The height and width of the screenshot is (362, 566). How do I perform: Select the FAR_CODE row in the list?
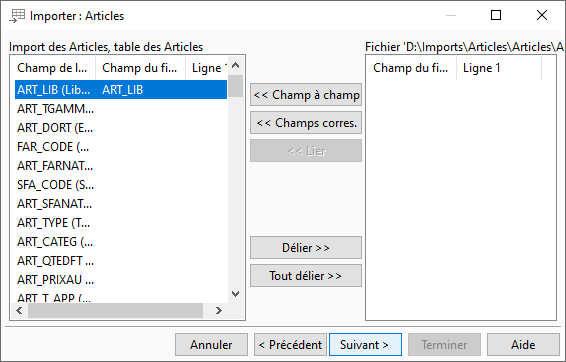121,147
